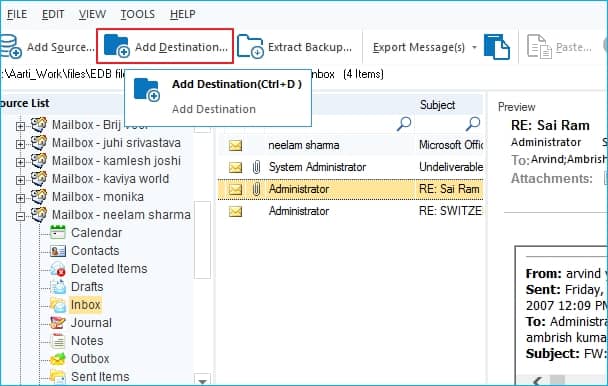Select the highlighted Inbox folder
Image resolution: width=608 pixels, height=386 pixels.
click(85, 305)
